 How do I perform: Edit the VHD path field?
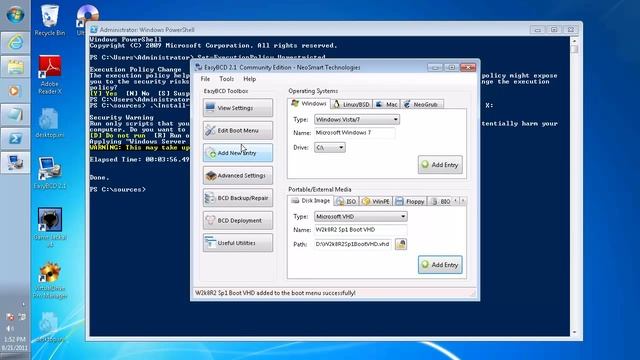[353, 244]
